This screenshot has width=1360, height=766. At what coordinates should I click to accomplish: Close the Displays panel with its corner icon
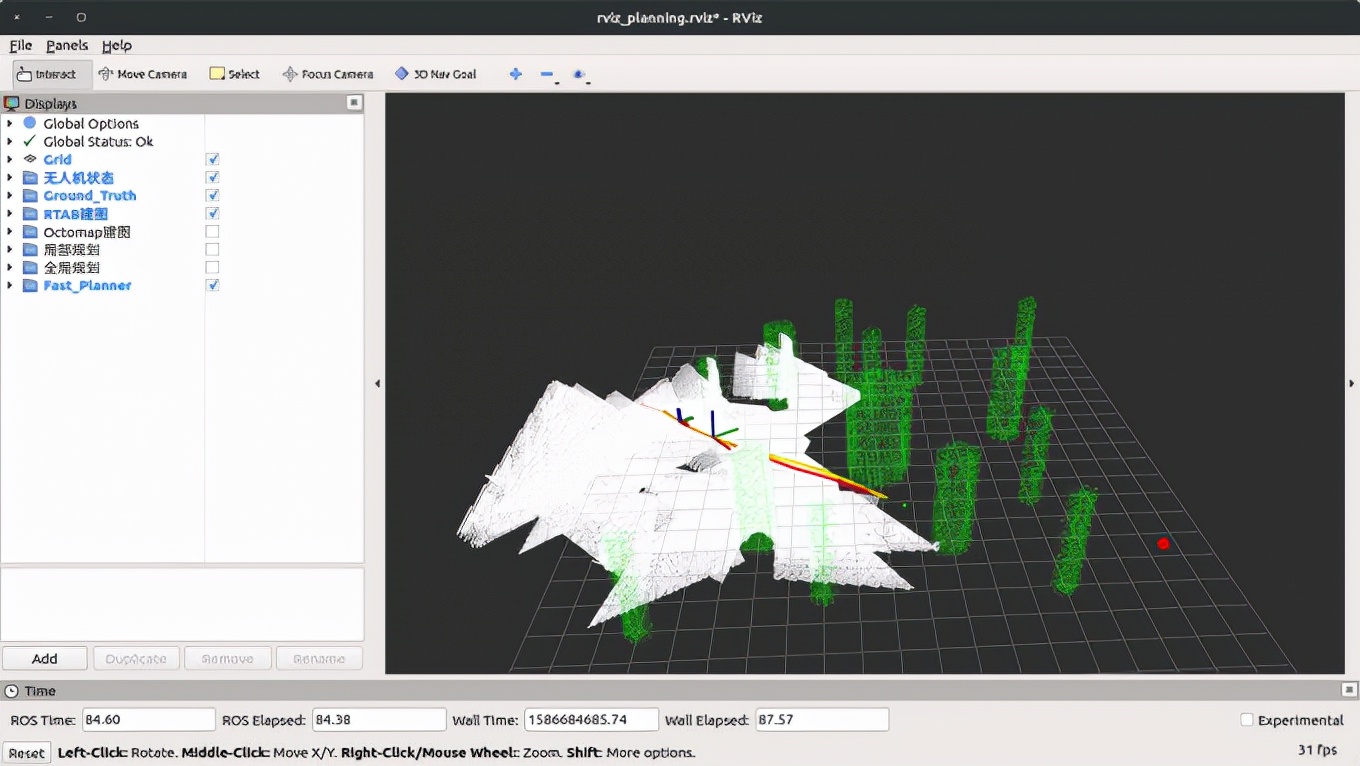[x=354, y=103]
